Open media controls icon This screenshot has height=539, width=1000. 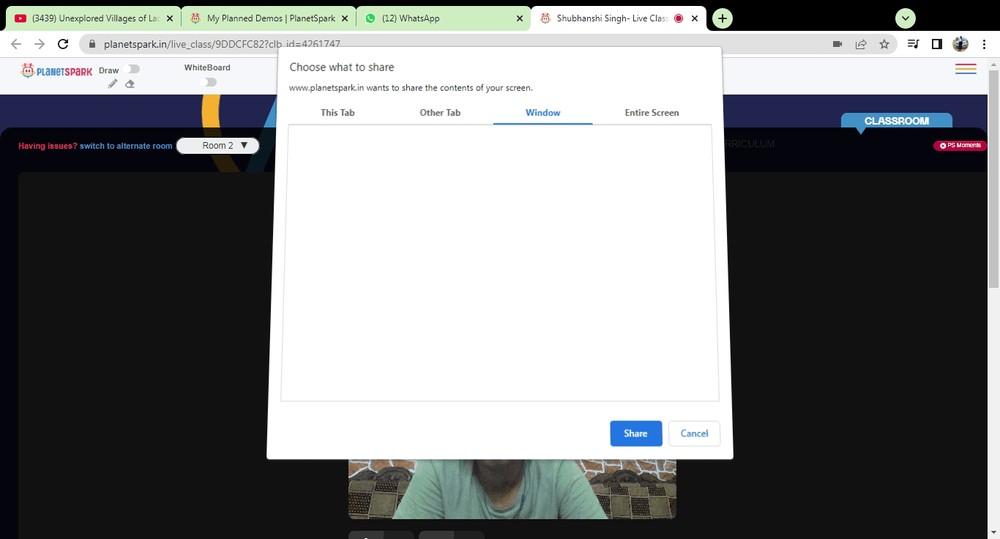coord(913,44)
